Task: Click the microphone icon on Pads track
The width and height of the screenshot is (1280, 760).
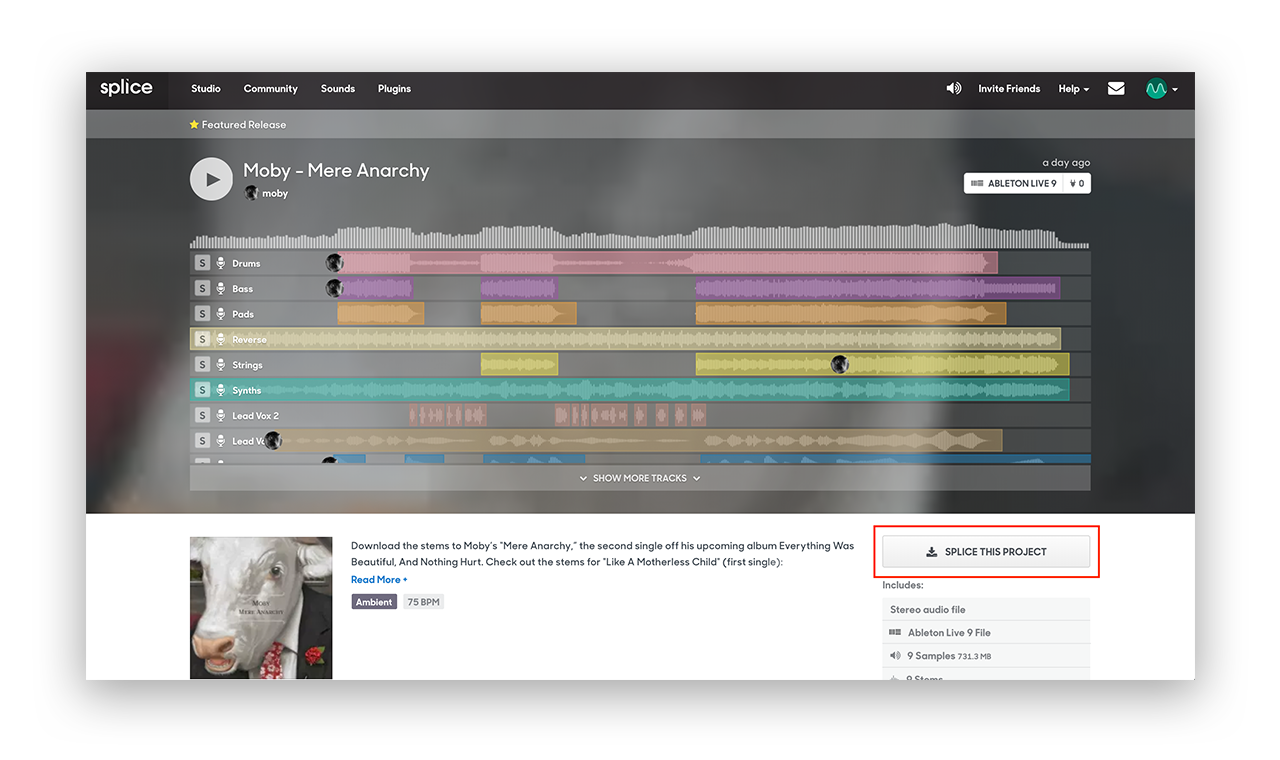Action: (221, 314)
